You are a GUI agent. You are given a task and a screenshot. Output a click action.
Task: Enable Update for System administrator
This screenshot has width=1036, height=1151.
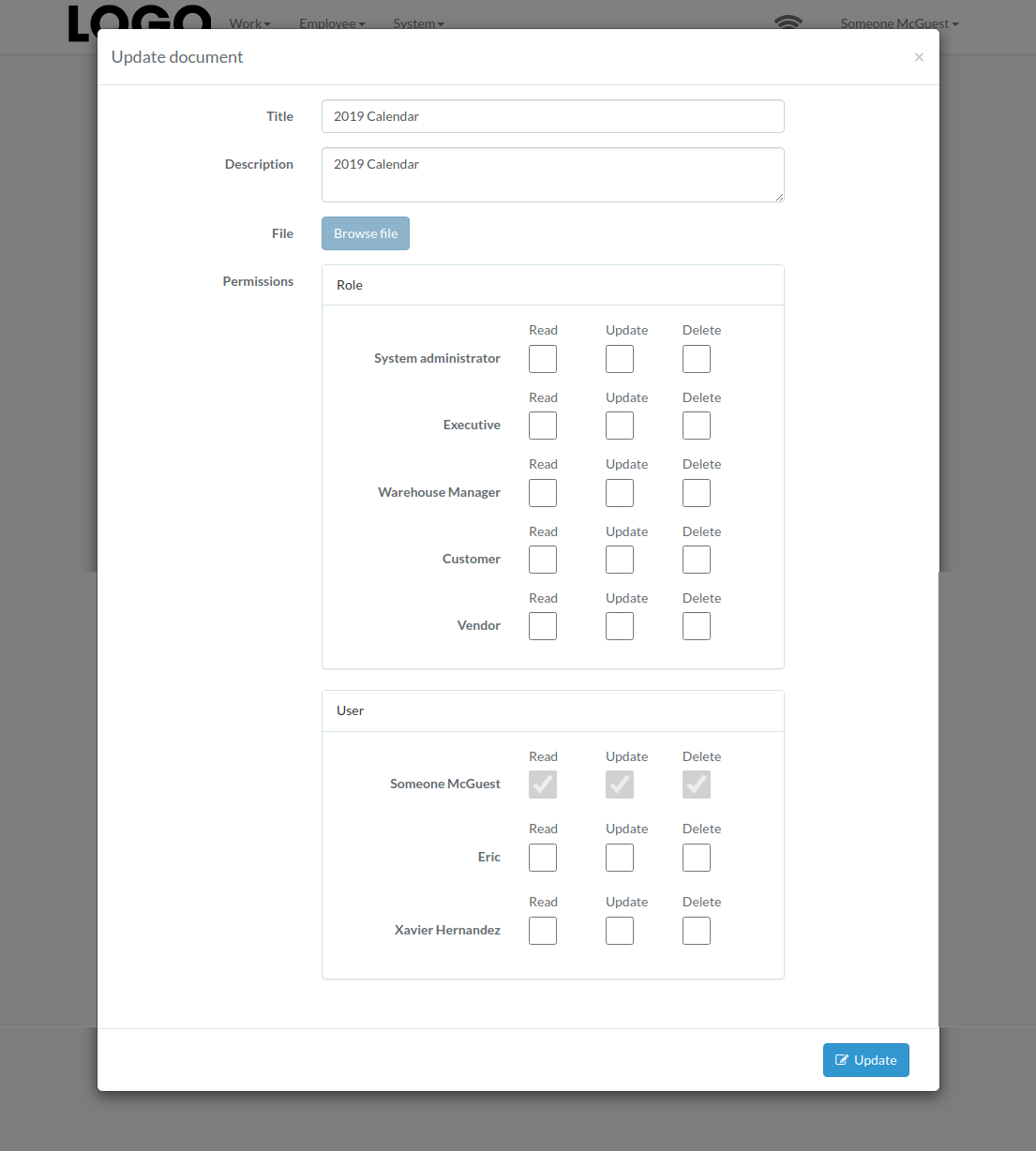(620, 359)
